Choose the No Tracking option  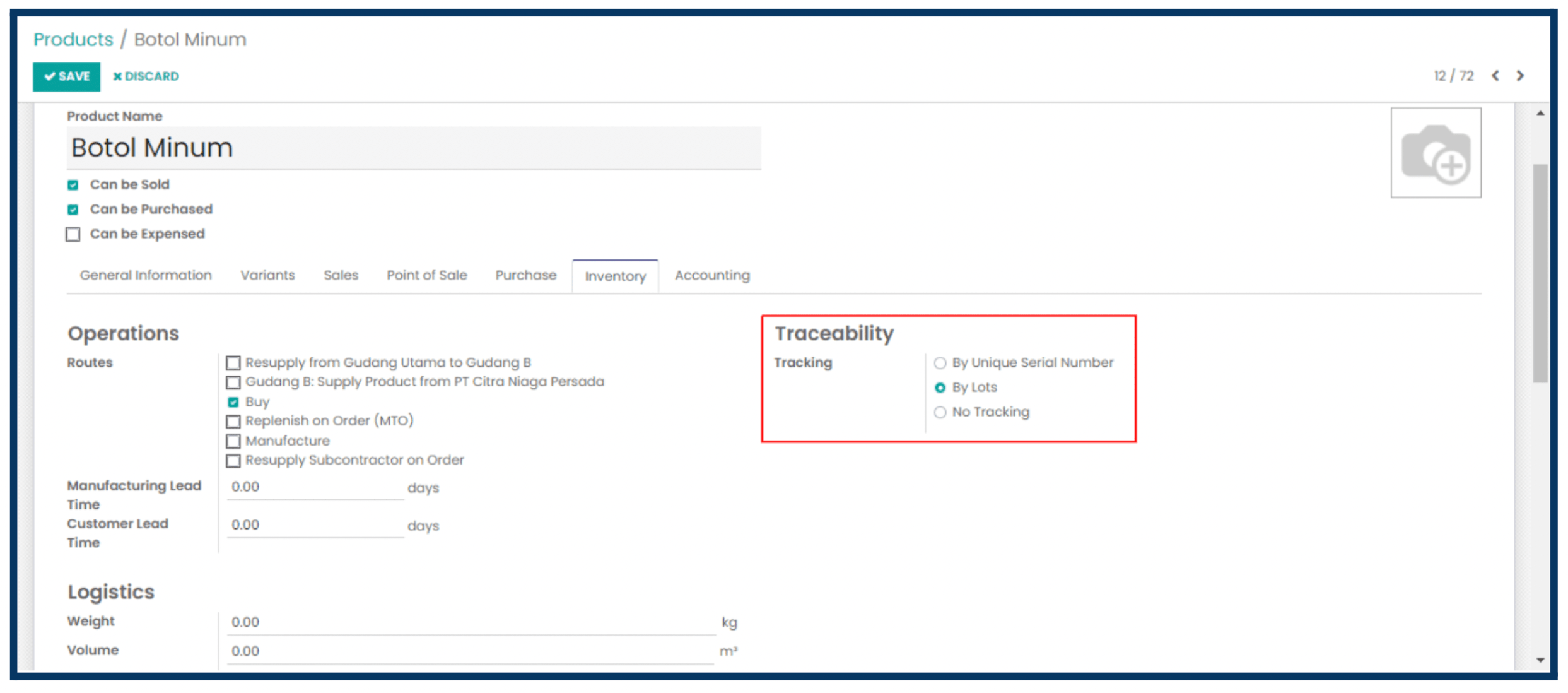coord(940,412)
